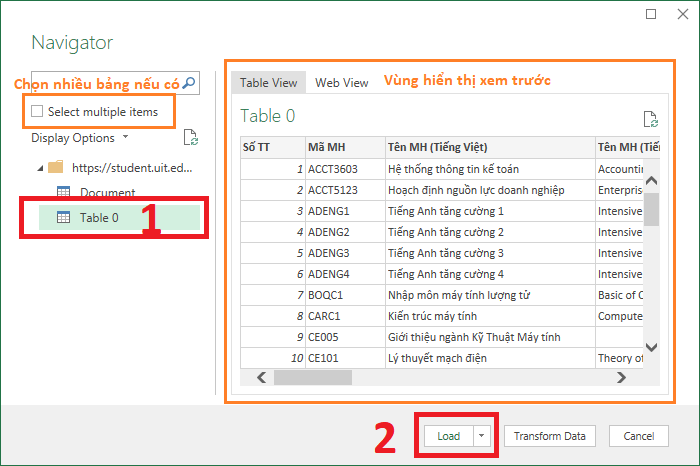Click preview scroll down arrow
The image size is (700, 466).
click(x=651, y=347)
